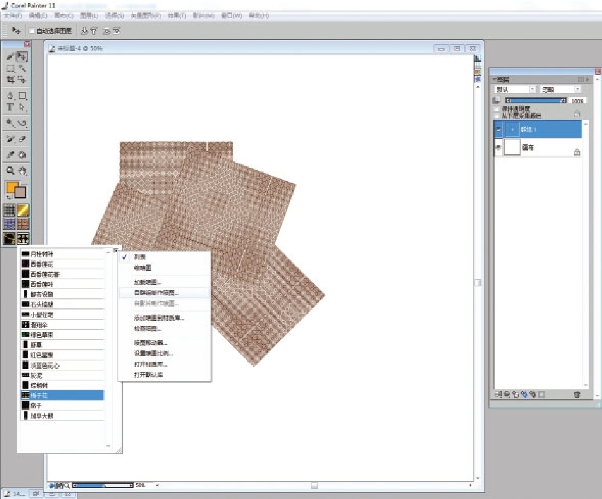The height and width of the screenshot is (499, 602).
Task: Select the Brush tool in the toolbox
Action: click(10, 58)
